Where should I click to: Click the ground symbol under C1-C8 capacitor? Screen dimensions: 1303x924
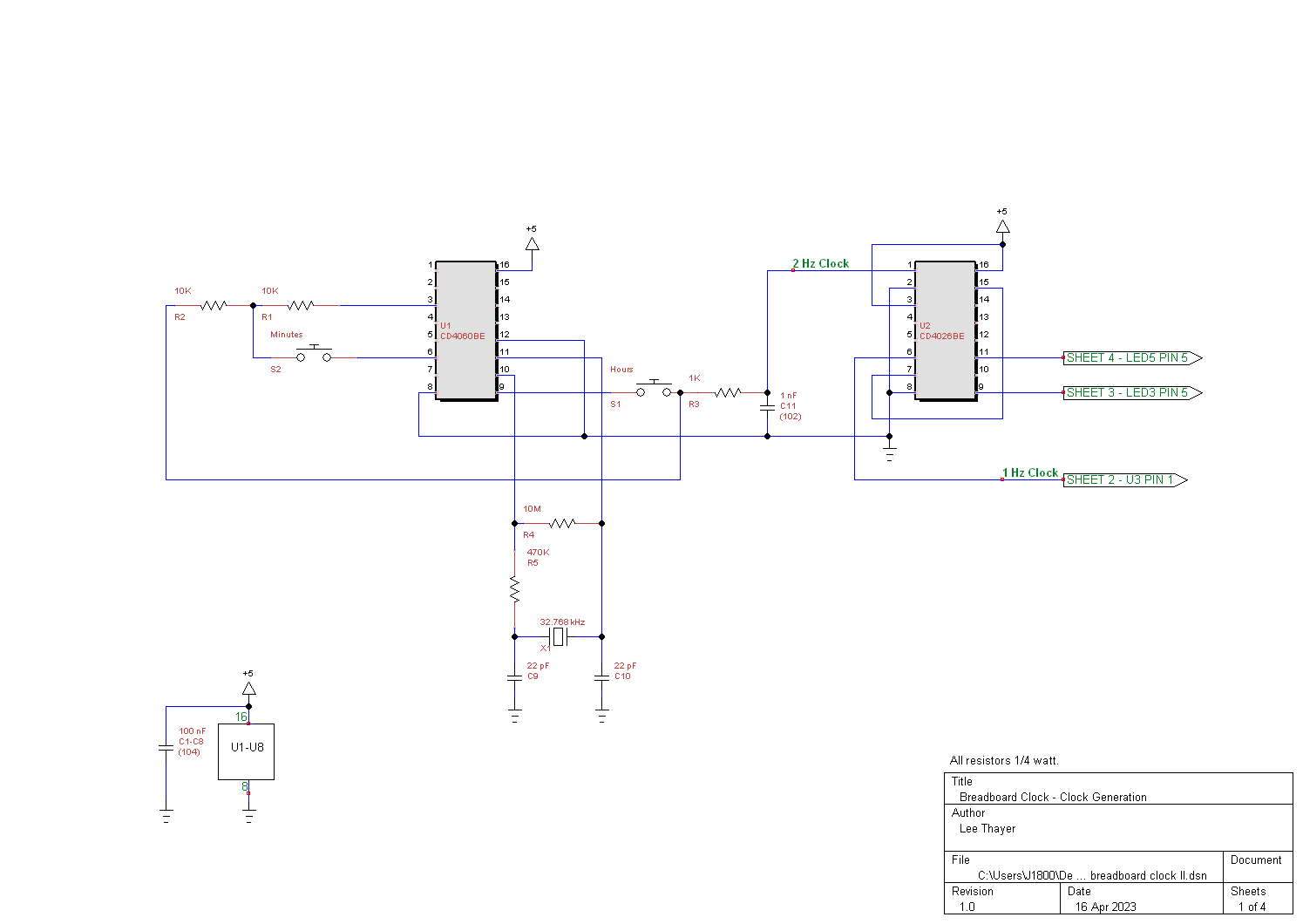coord(166,817)
